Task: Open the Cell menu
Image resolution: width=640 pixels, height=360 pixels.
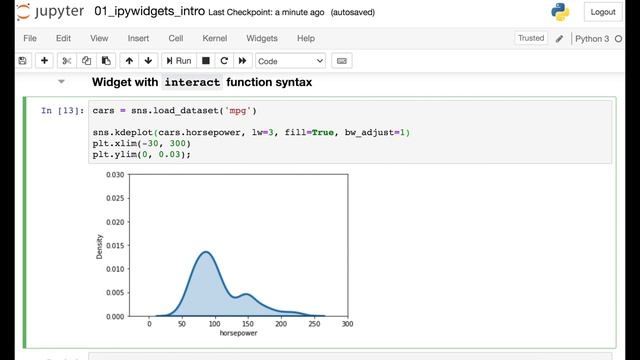Action: (176, 38)
